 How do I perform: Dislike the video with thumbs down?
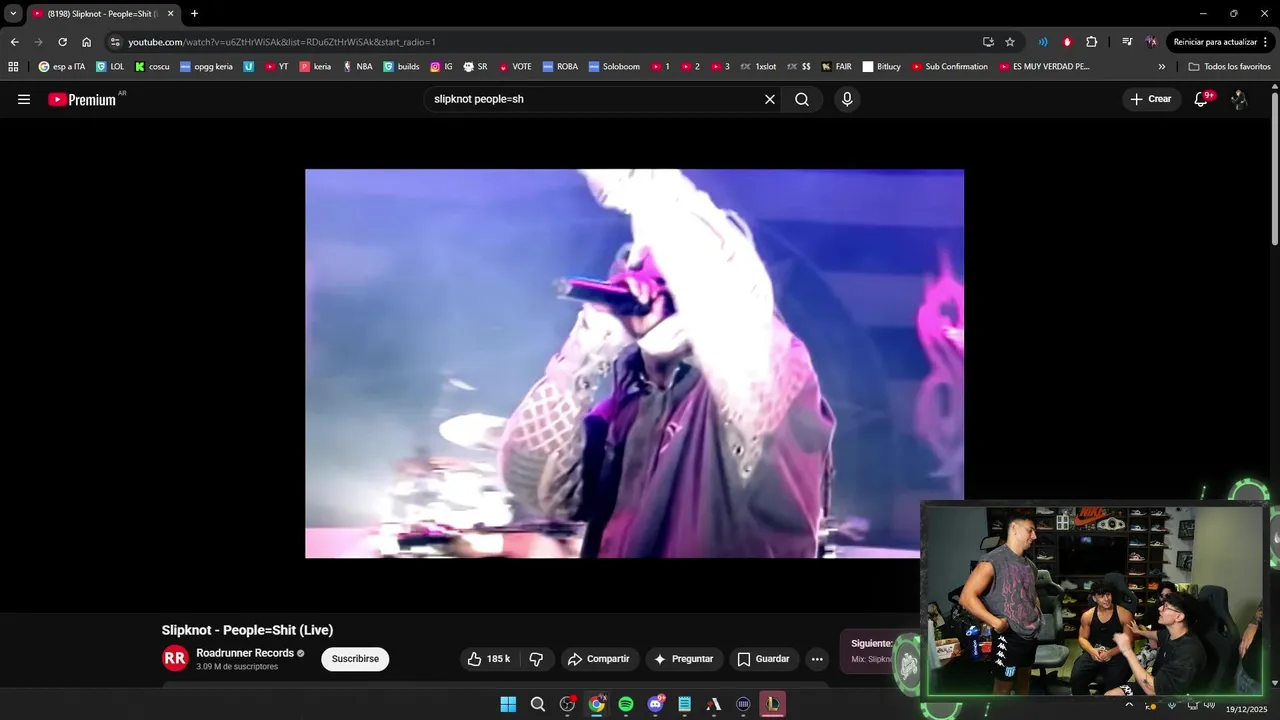[536, 659]
